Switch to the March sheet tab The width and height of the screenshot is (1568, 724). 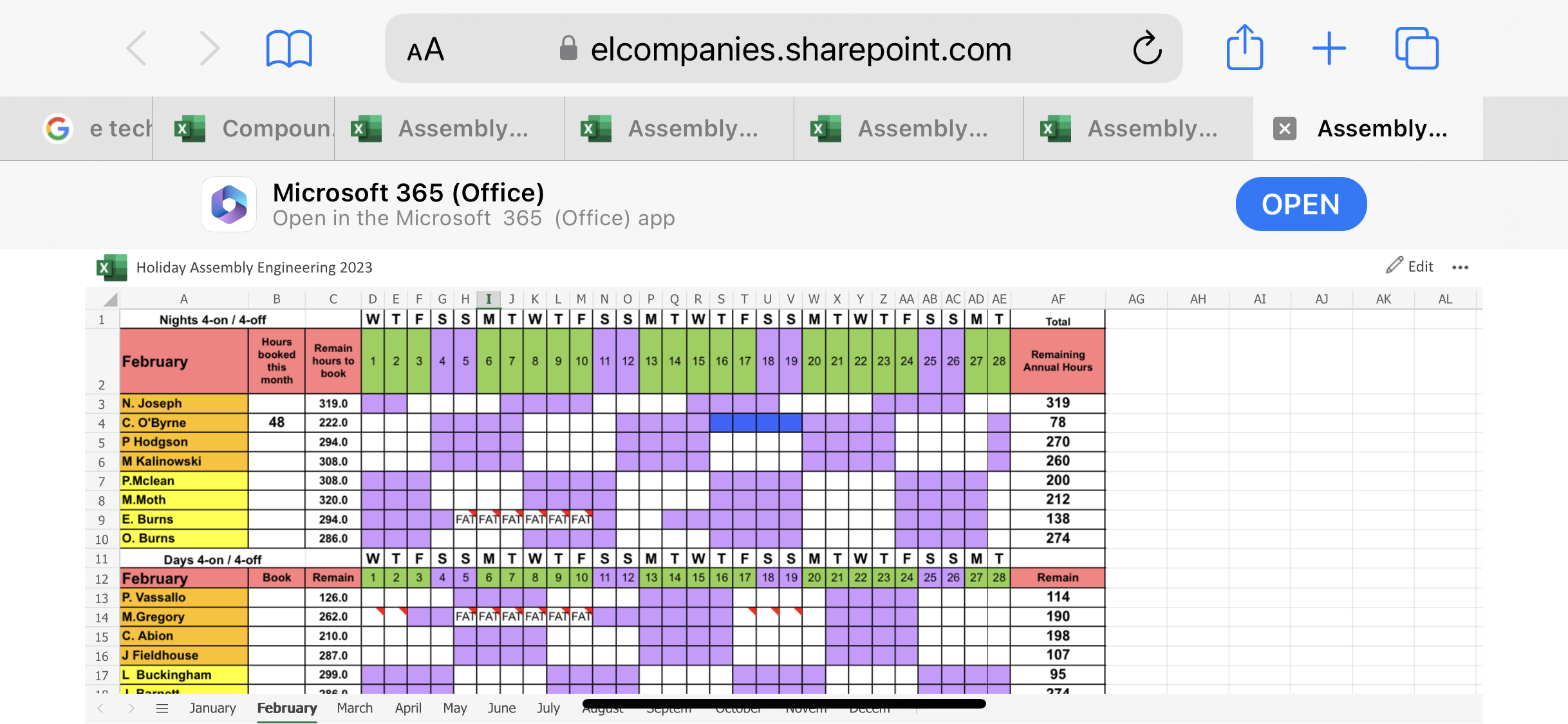355,708
